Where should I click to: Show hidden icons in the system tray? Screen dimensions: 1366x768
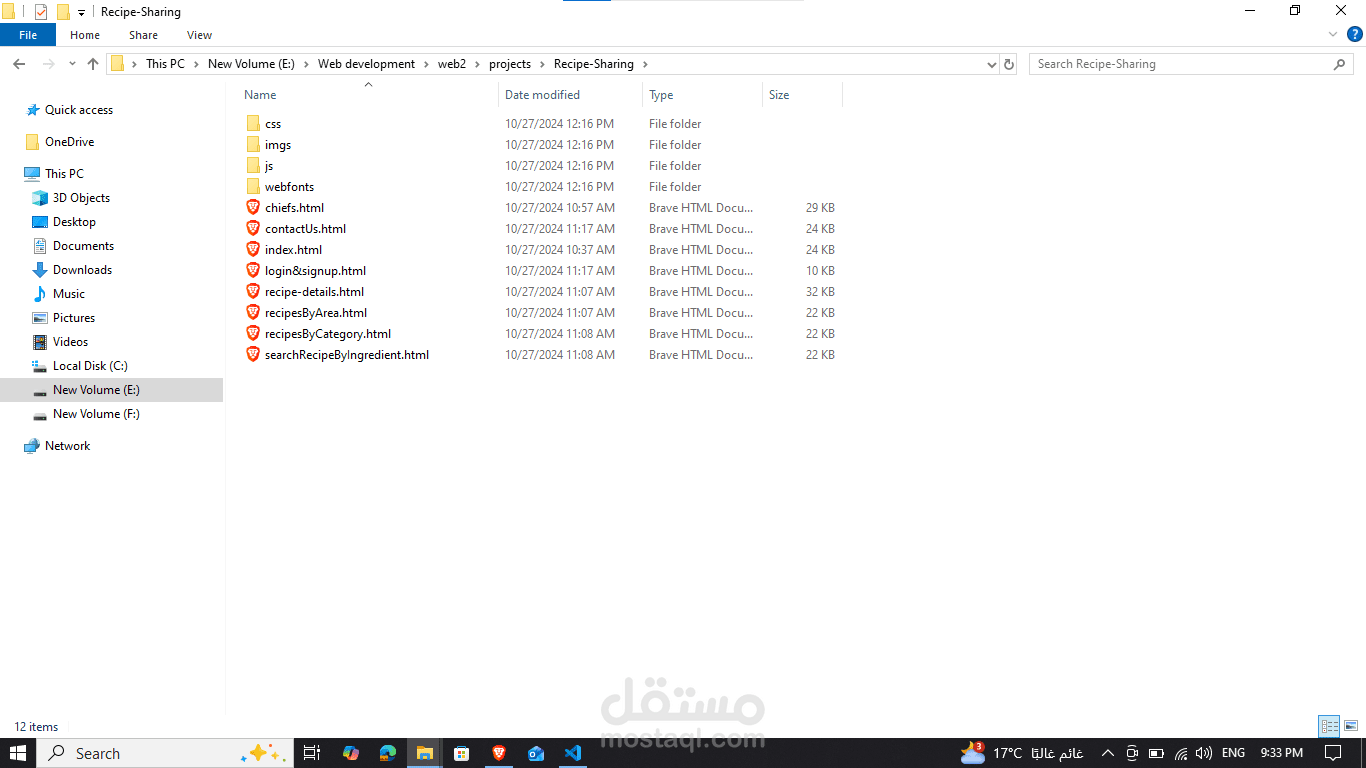pos(1107,753)
